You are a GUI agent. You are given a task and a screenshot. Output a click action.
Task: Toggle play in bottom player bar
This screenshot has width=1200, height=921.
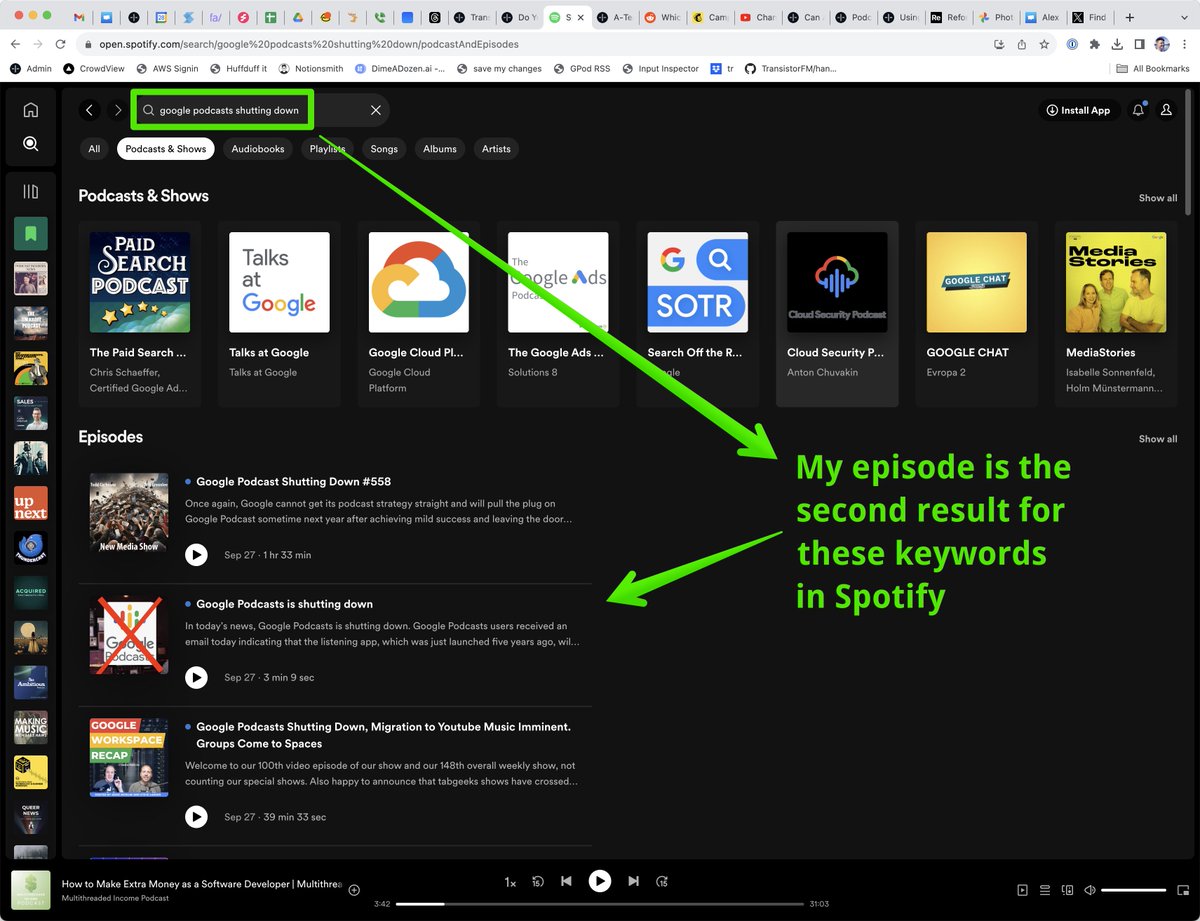599,880
